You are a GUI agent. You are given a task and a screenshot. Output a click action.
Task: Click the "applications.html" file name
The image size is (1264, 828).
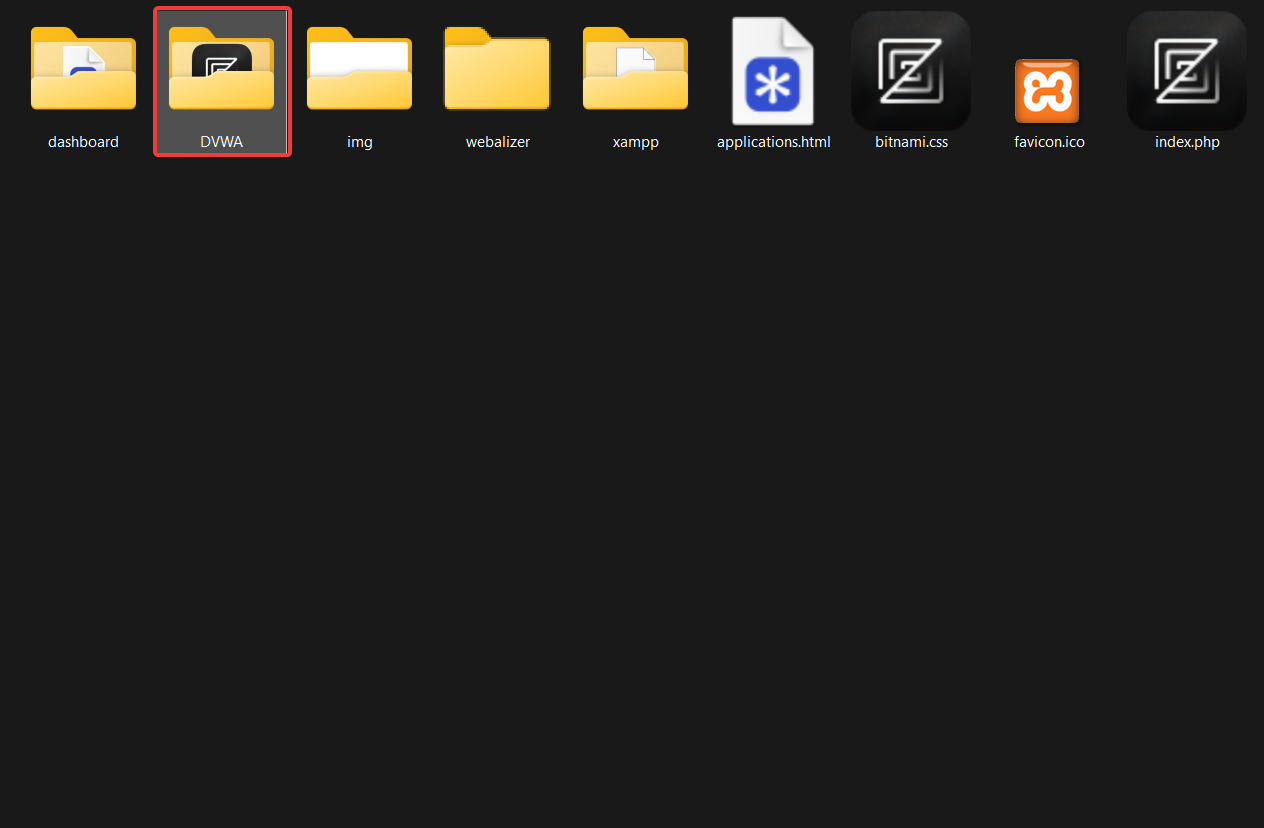pos(774,142)
